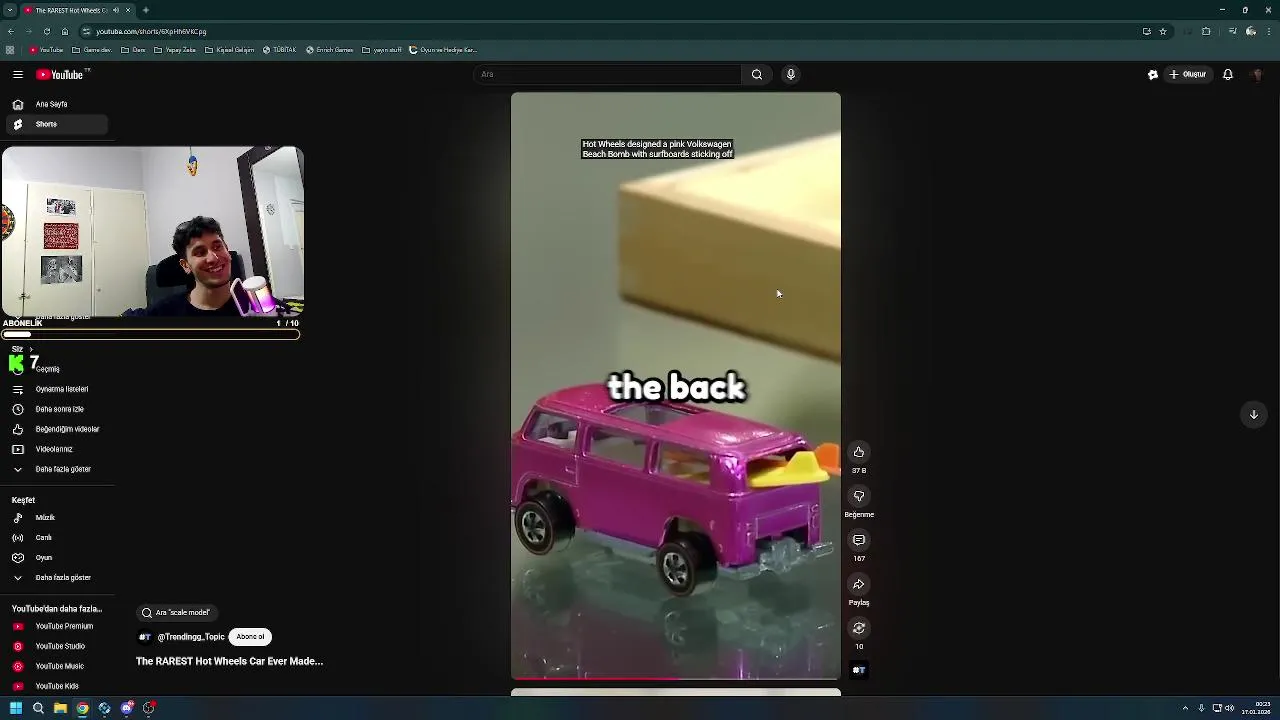Open File Explorer from taskbar

(x=60, y=708)
